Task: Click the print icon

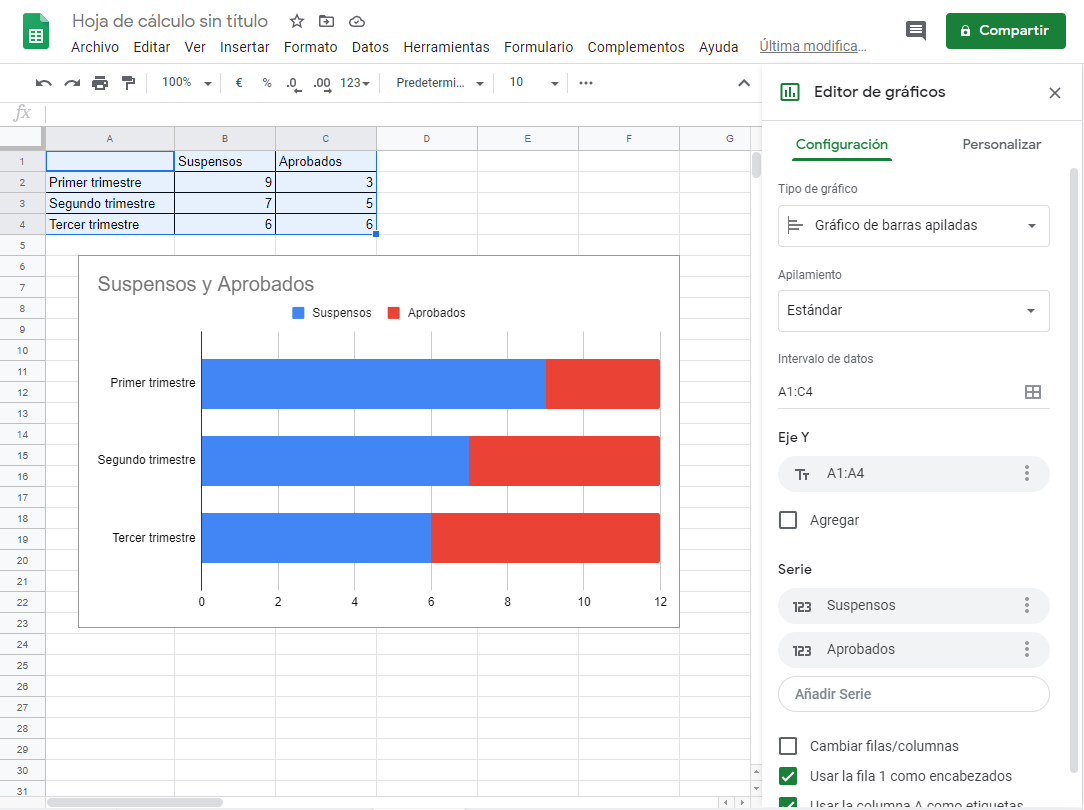Action: 100,83
